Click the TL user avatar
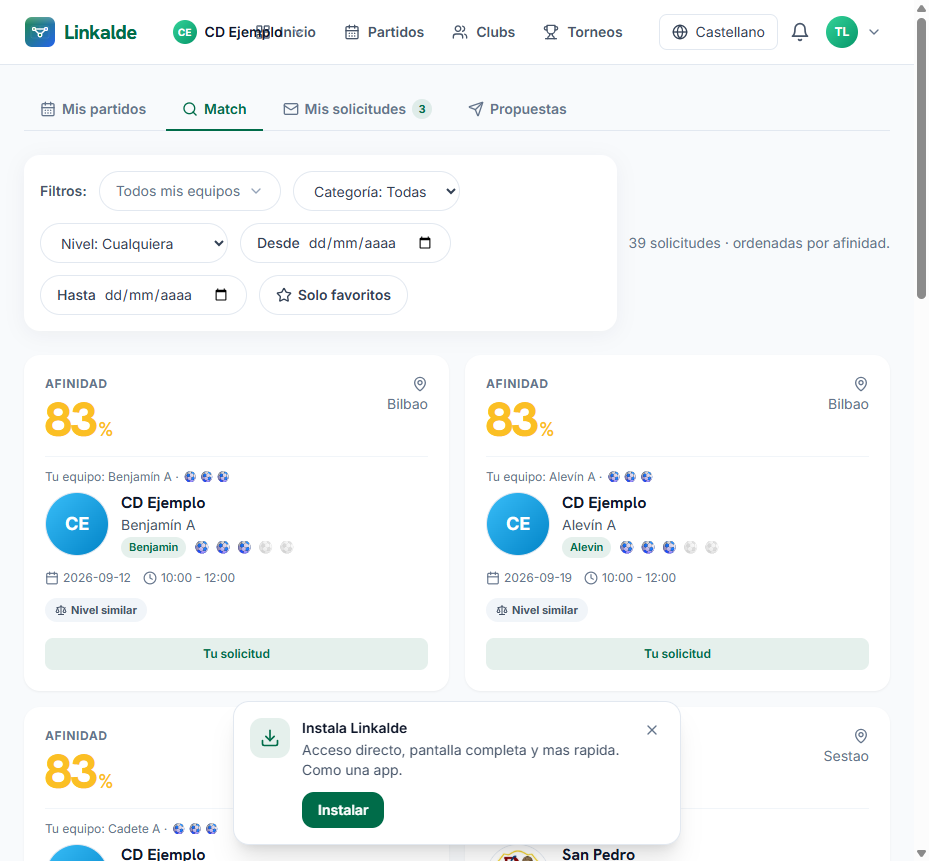The image size is (929, 861). point(841,32)
